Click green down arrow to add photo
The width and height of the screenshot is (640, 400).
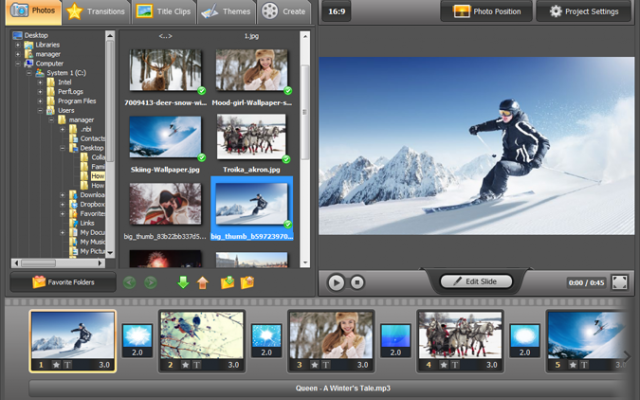tap(183, 282)
